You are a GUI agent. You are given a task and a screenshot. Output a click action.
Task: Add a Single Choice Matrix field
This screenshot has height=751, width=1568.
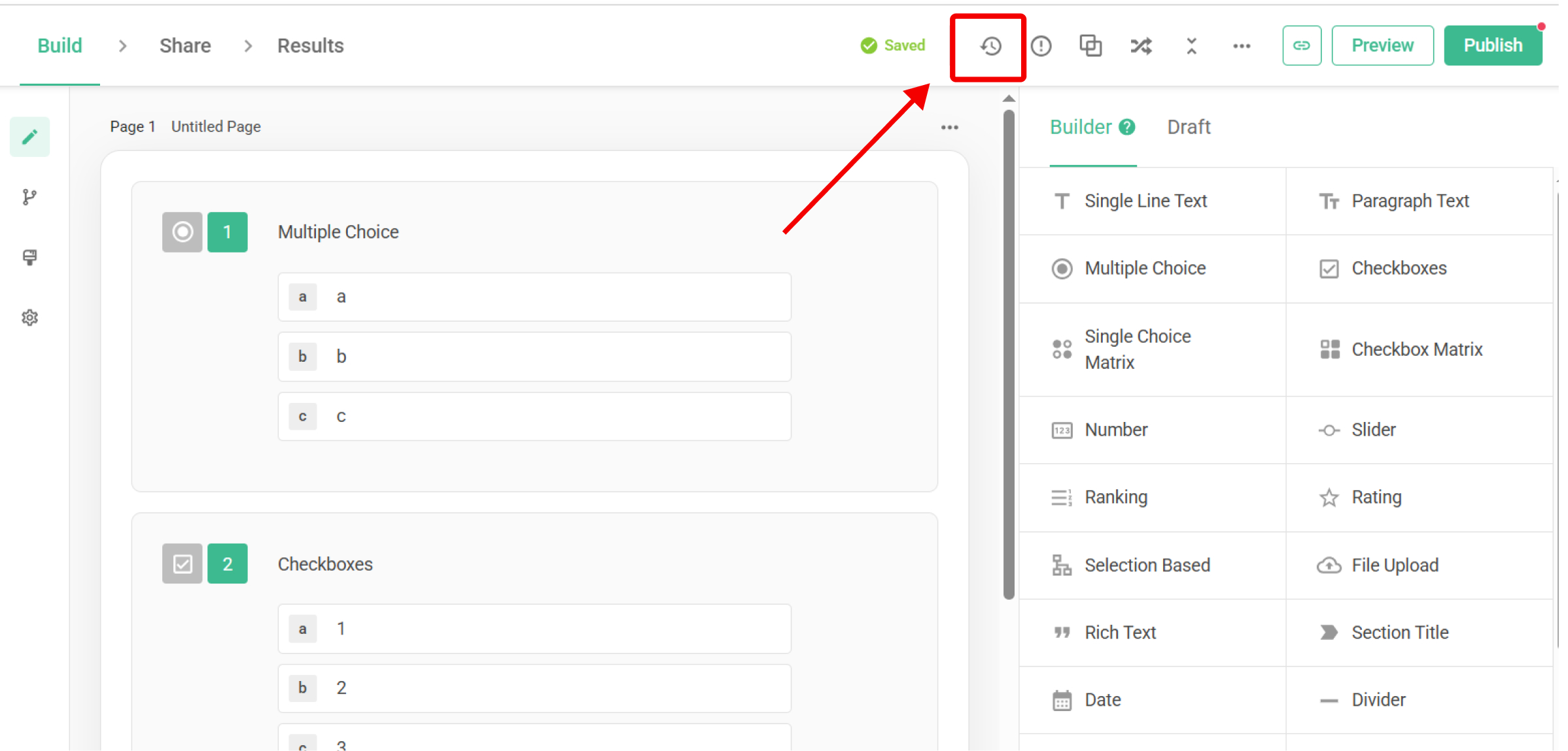[x=1153, y=349]
